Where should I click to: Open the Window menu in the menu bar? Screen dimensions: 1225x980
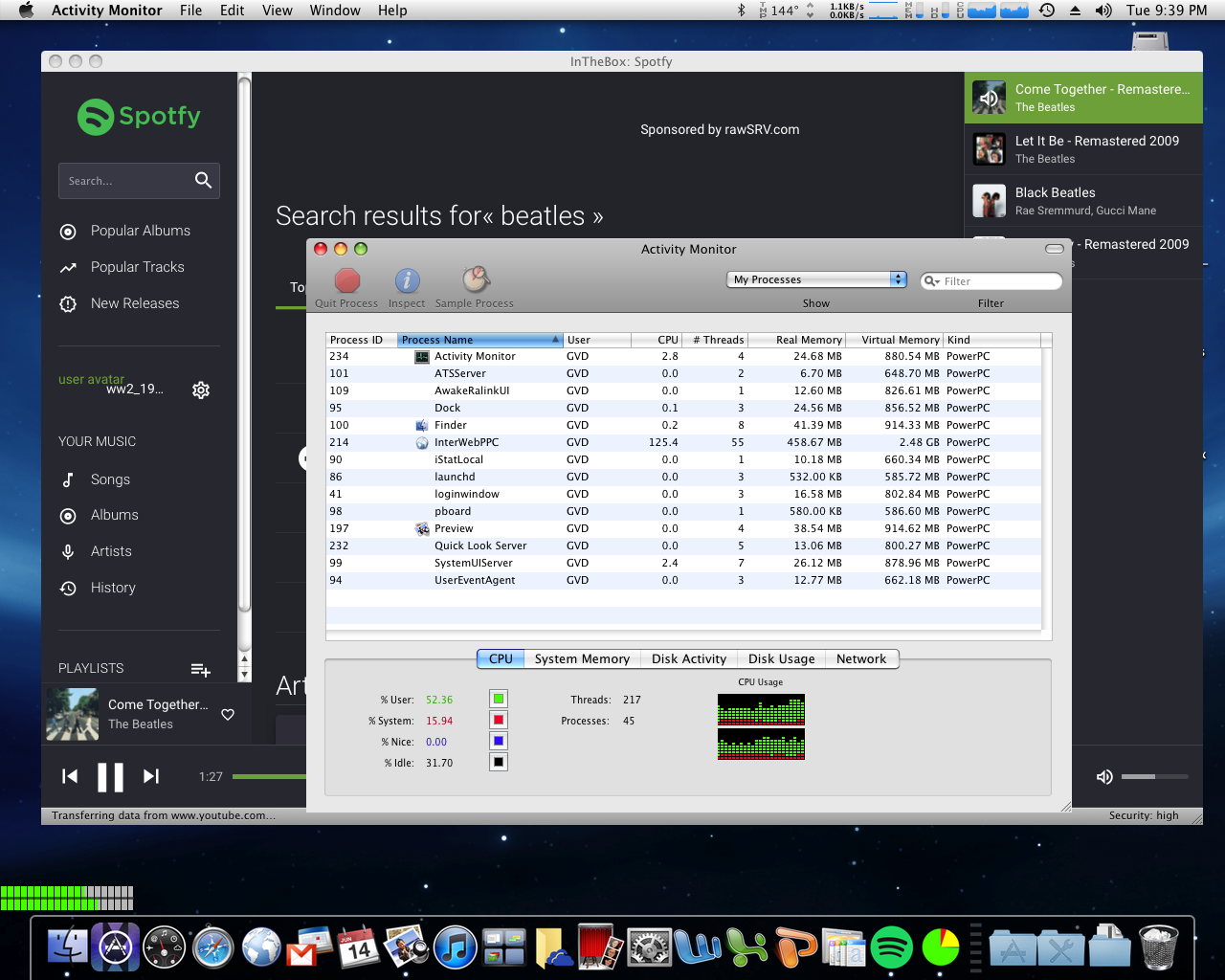click(x=335, y=11)
